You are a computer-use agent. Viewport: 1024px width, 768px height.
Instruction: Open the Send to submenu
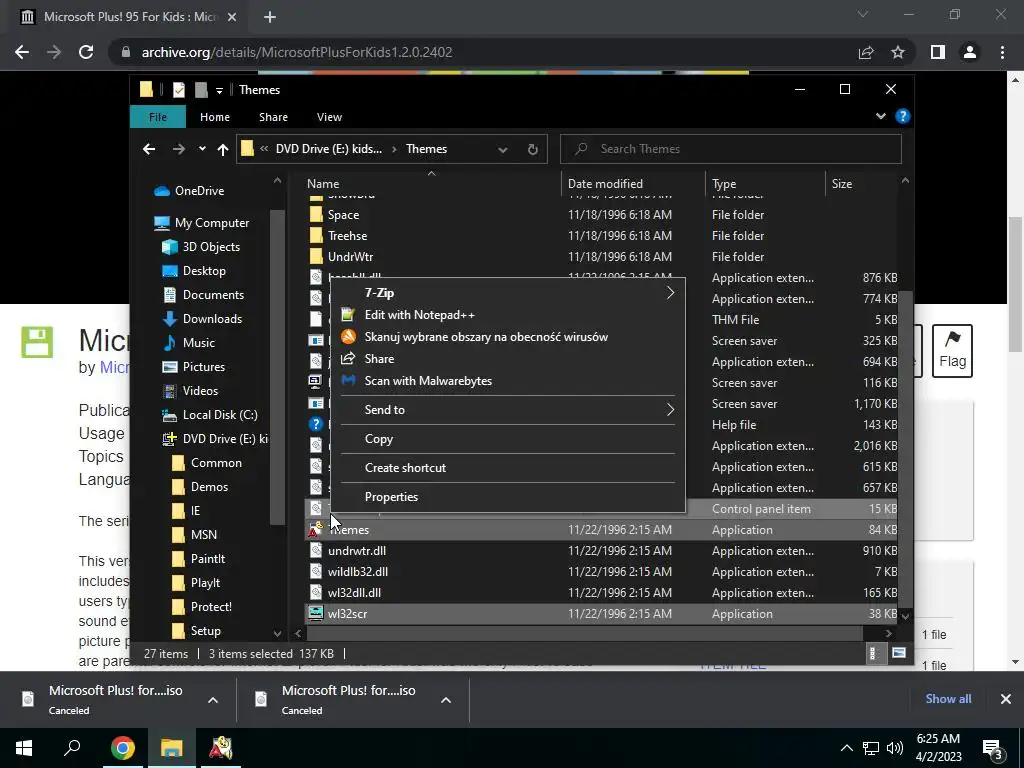coord(508,409)
